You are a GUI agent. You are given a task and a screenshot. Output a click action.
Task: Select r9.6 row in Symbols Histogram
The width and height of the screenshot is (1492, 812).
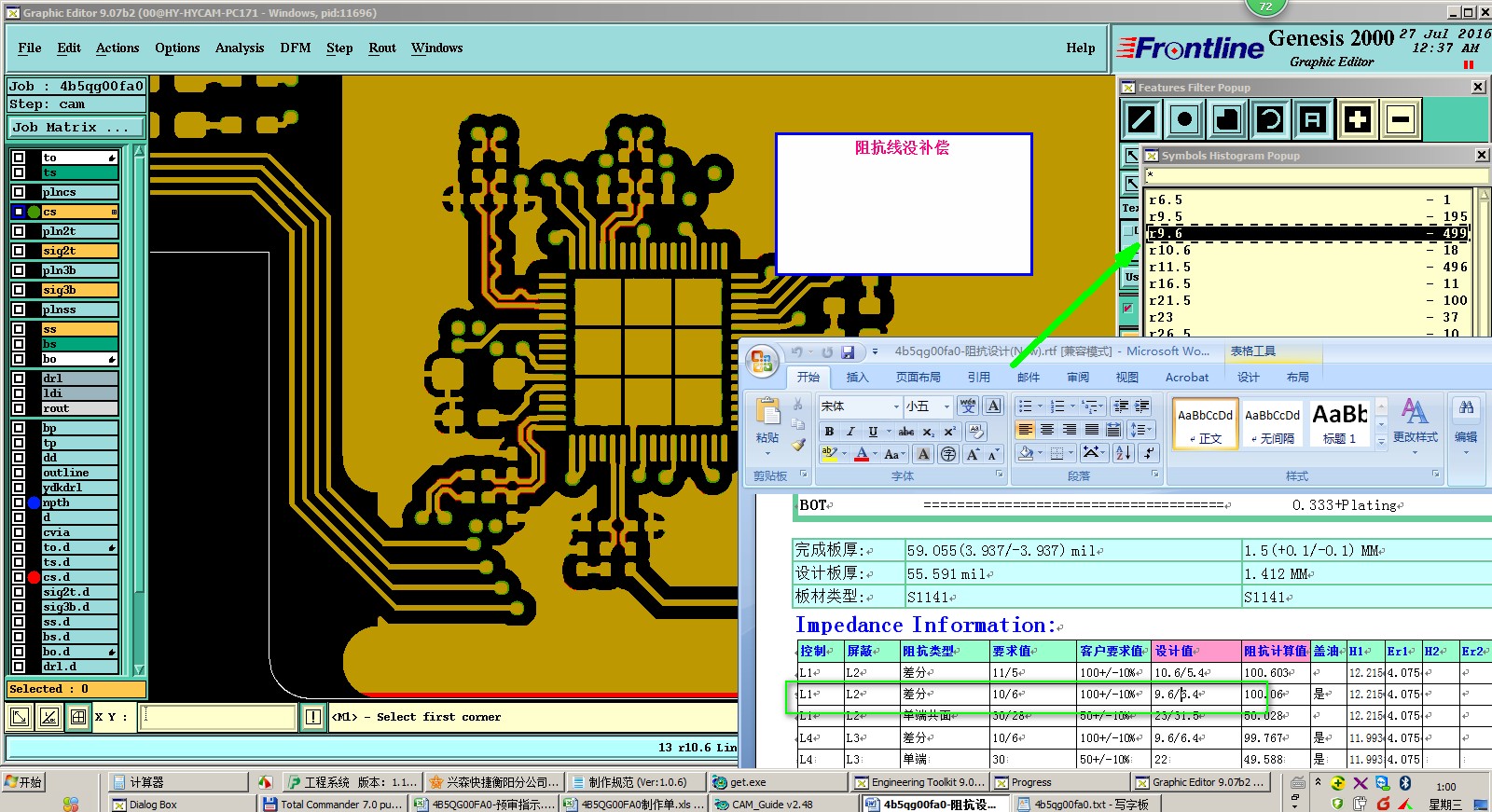coord(1308,233)
